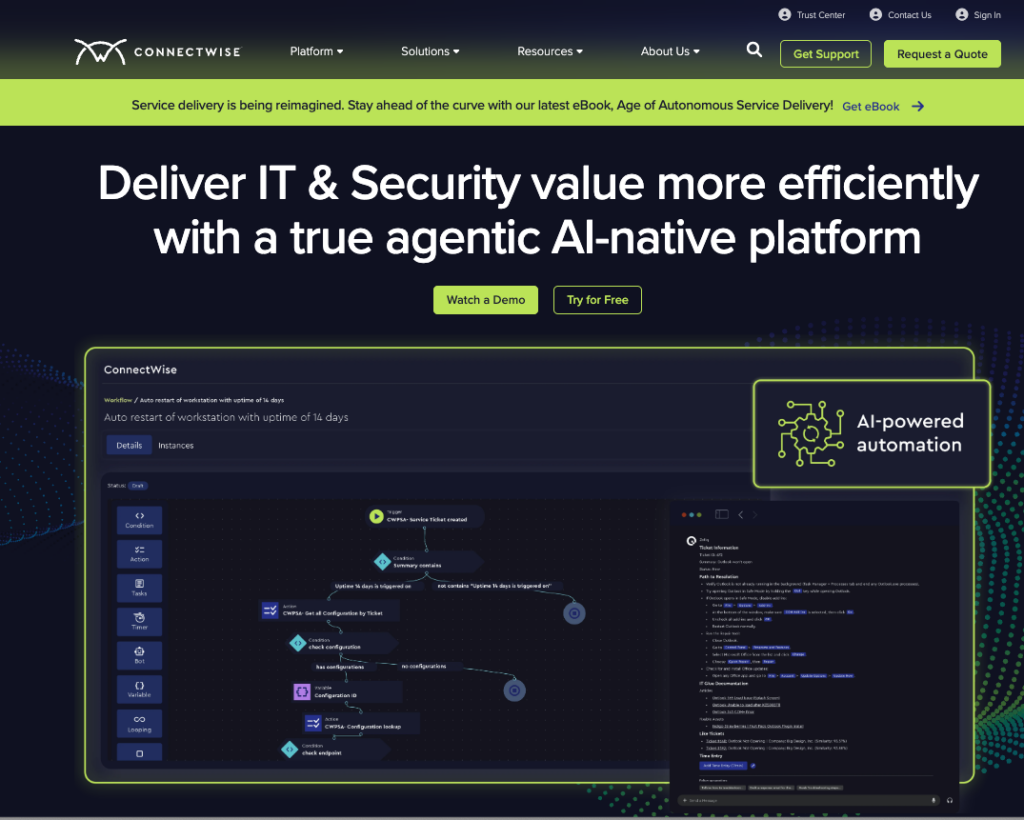Open the Platform dropdown menu
The height and width of the screenshot is (820, 1024).
(x=316, y=51)
